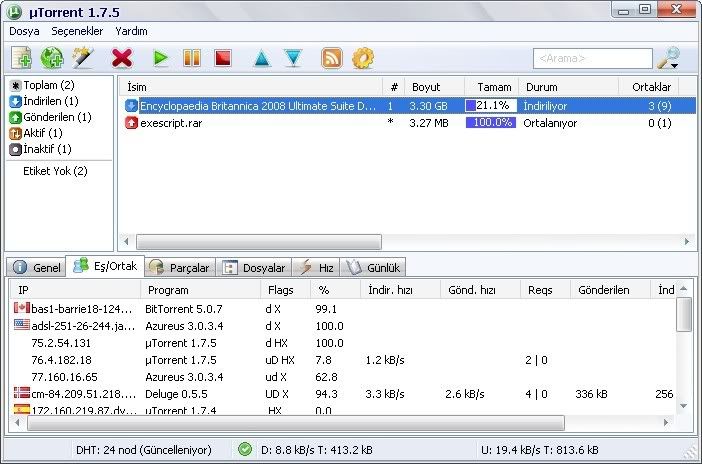The width and height of the screenshot is (702, 464).
Task: Click green checkmark network status icon
Action: pos(245,449)
